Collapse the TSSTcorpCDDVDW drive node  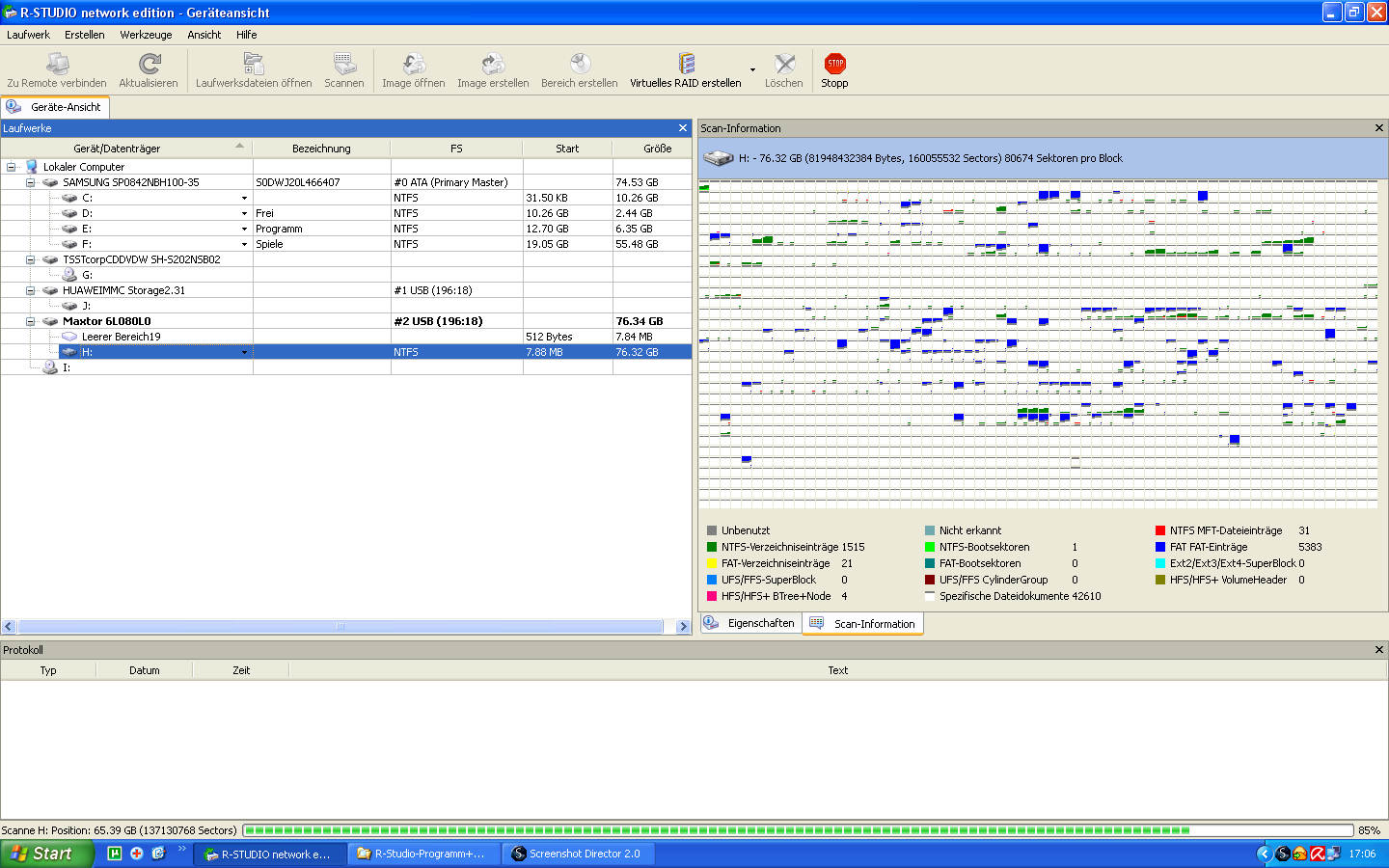pyautogui.click(x=30, y=259)
